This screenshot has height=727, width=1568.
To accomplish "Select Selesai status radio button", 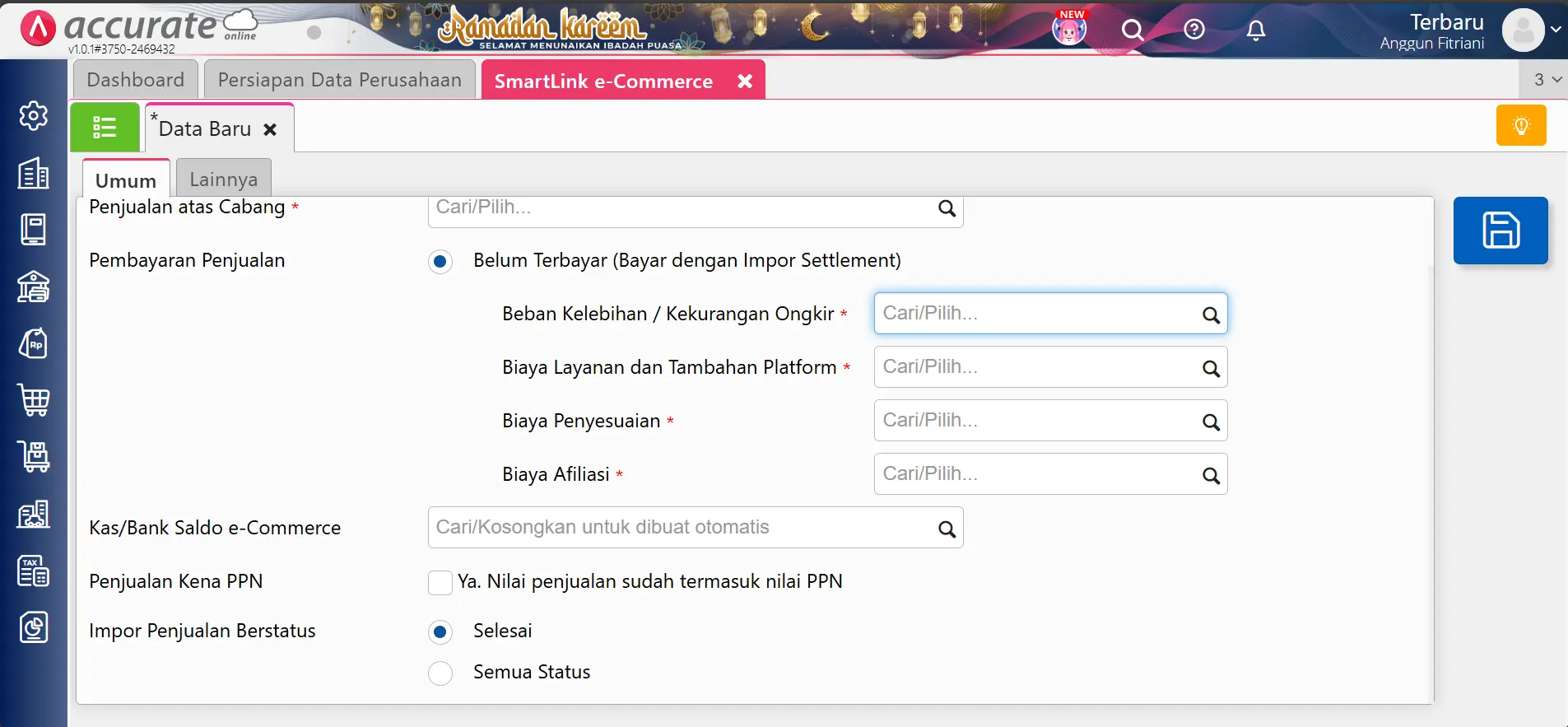I will 440,632.
